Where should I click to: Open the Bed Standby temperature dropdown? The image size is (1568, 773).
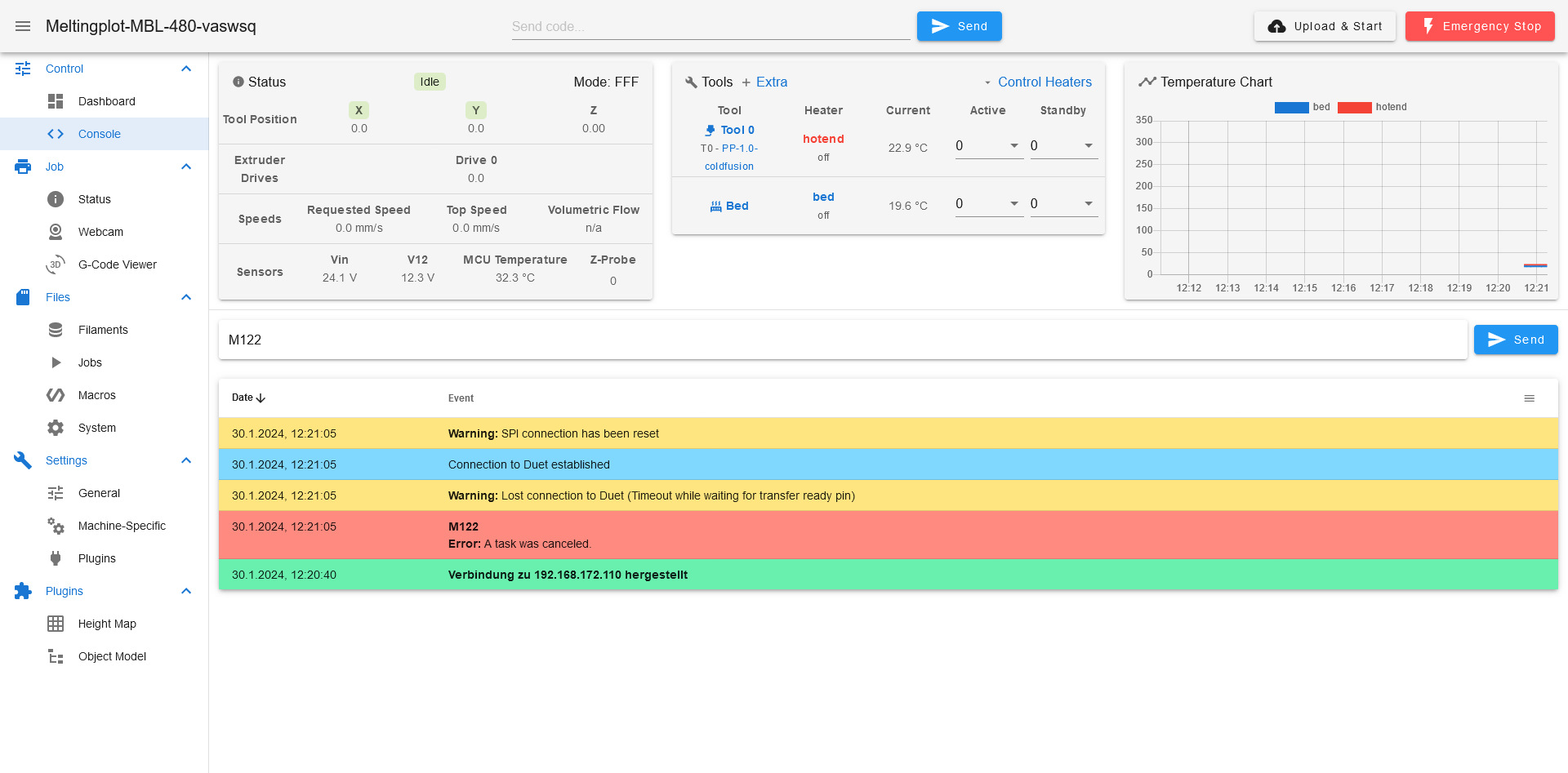1089,203
